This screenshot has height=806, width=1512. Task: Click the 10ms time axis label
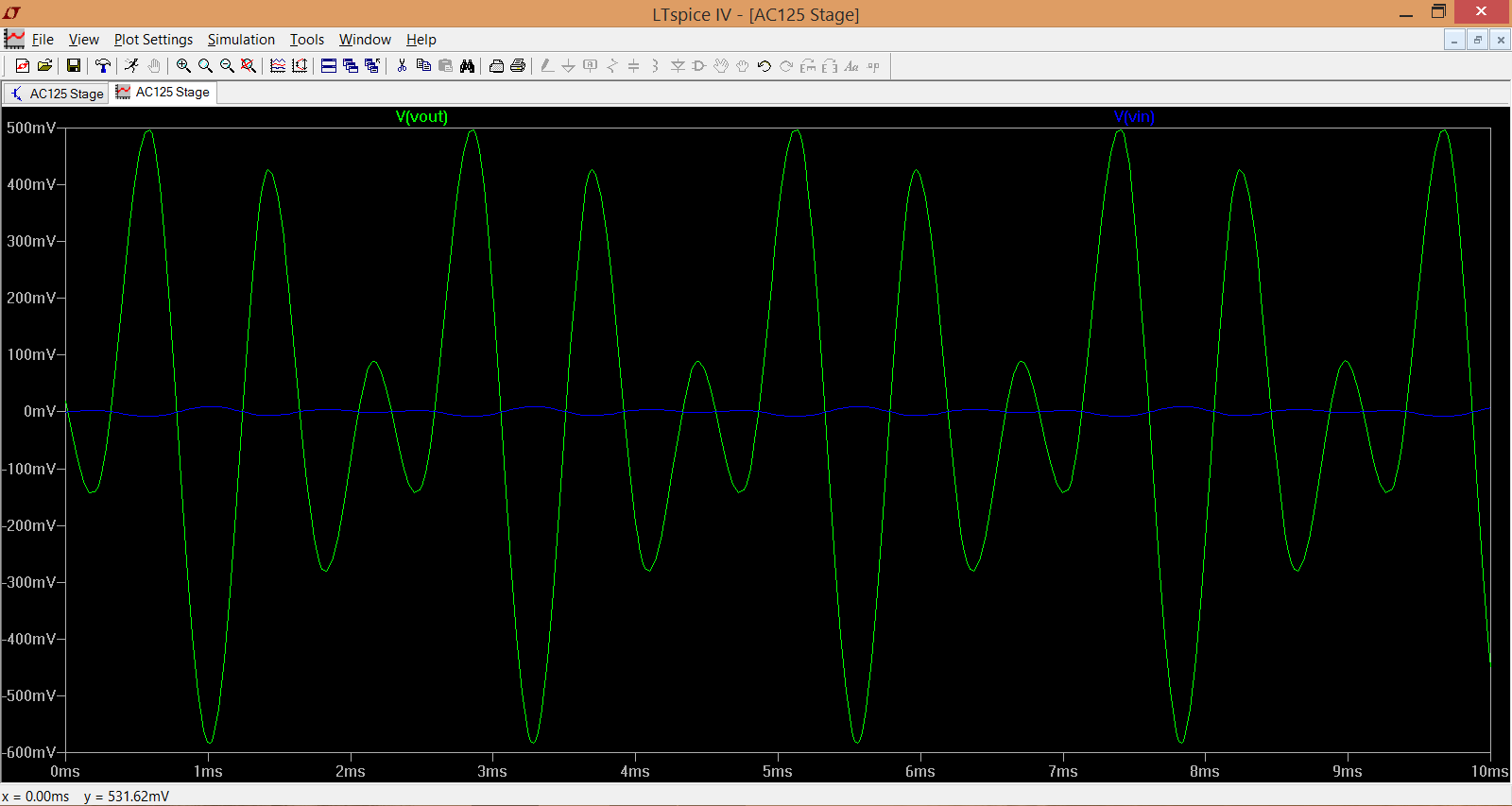pos(1489,771)
